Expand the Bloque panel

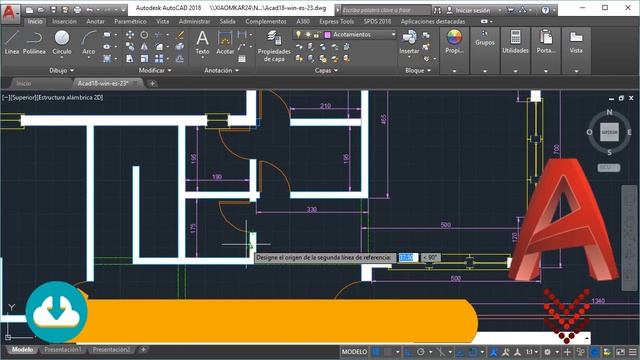tap(418, 70)
